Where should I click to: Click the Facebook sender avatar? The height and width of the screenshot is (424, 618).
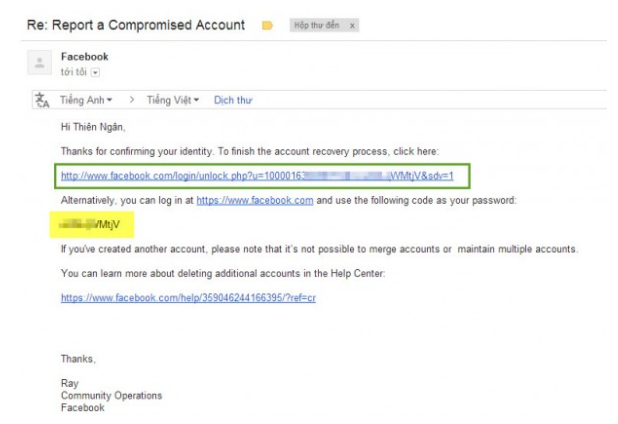tap(39, 63)
